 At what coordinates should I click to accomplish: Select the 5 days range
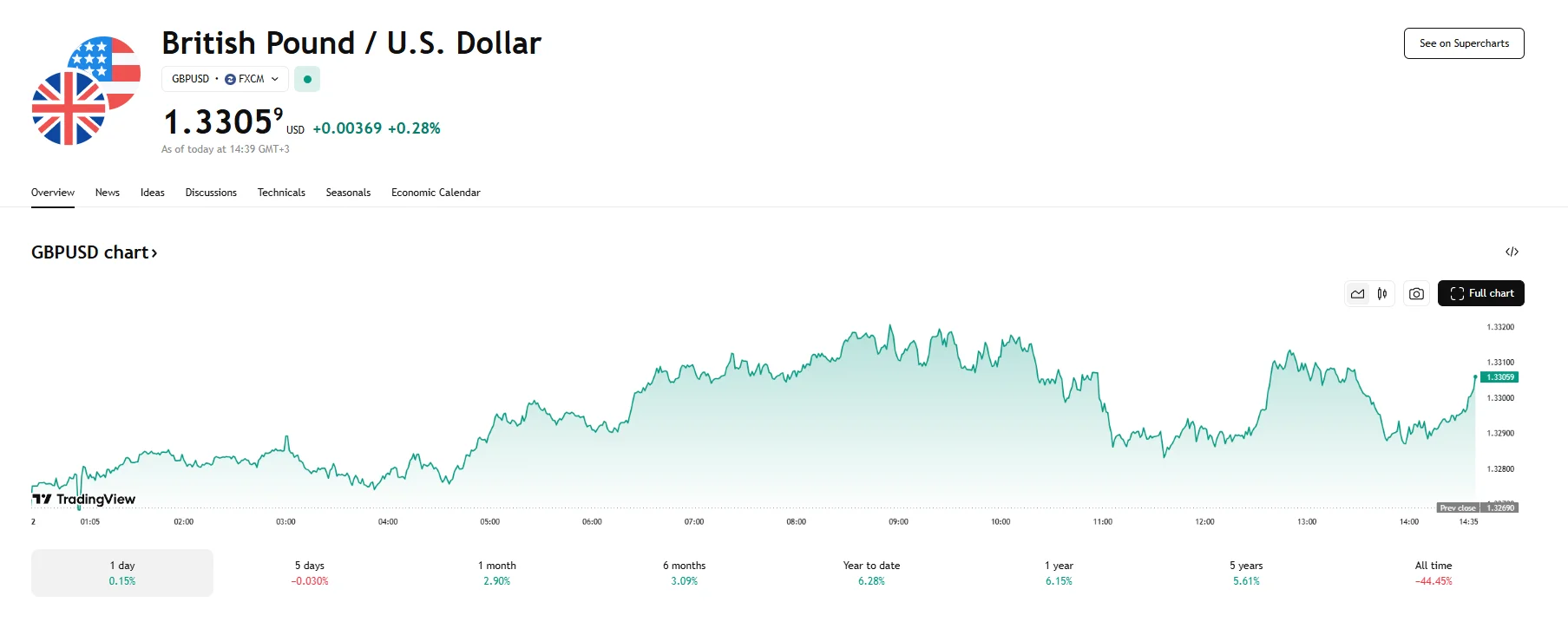coord(310,573)
